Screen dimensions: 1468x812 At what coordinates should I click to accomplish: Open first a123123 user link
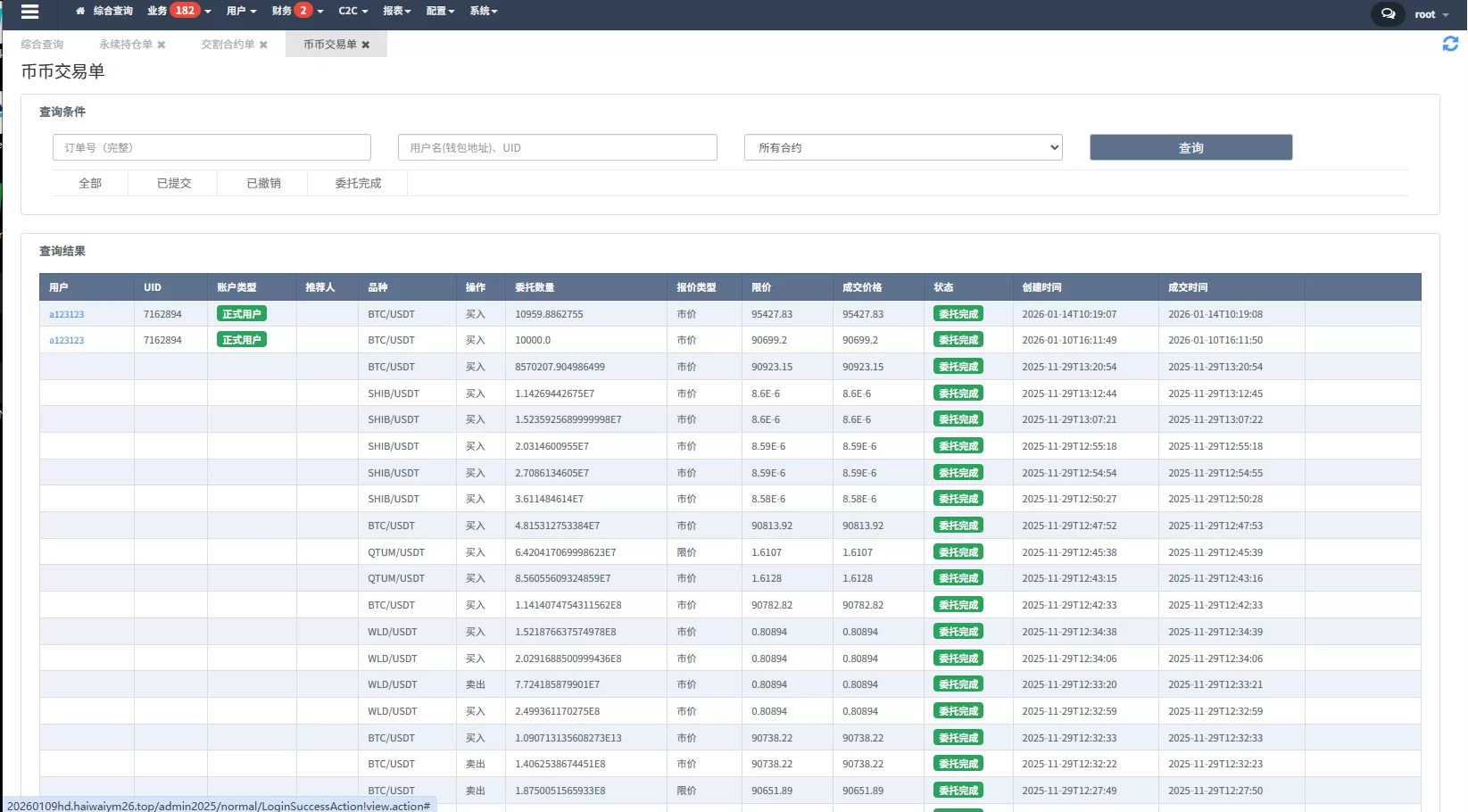(67, 315)
